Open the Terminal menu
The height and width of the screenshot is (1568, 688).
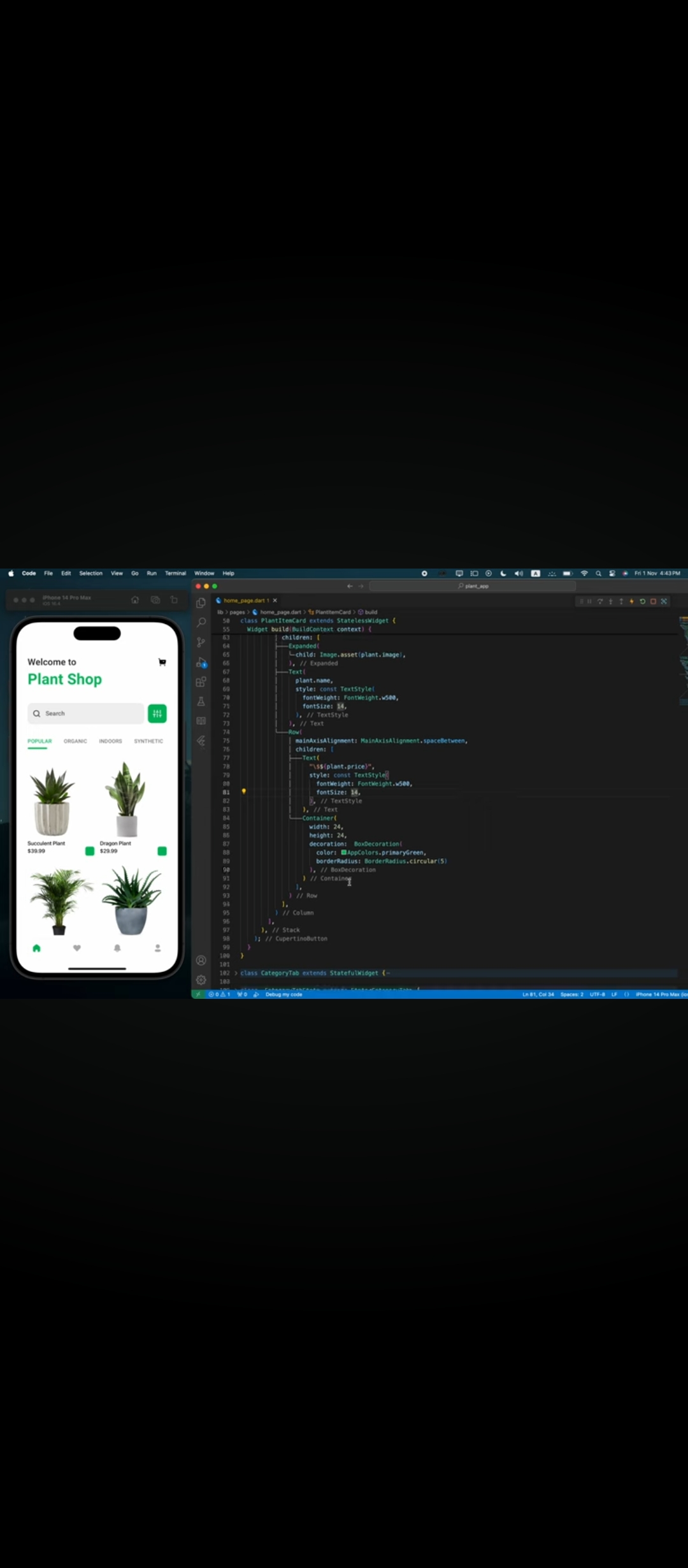coord(175,574)
